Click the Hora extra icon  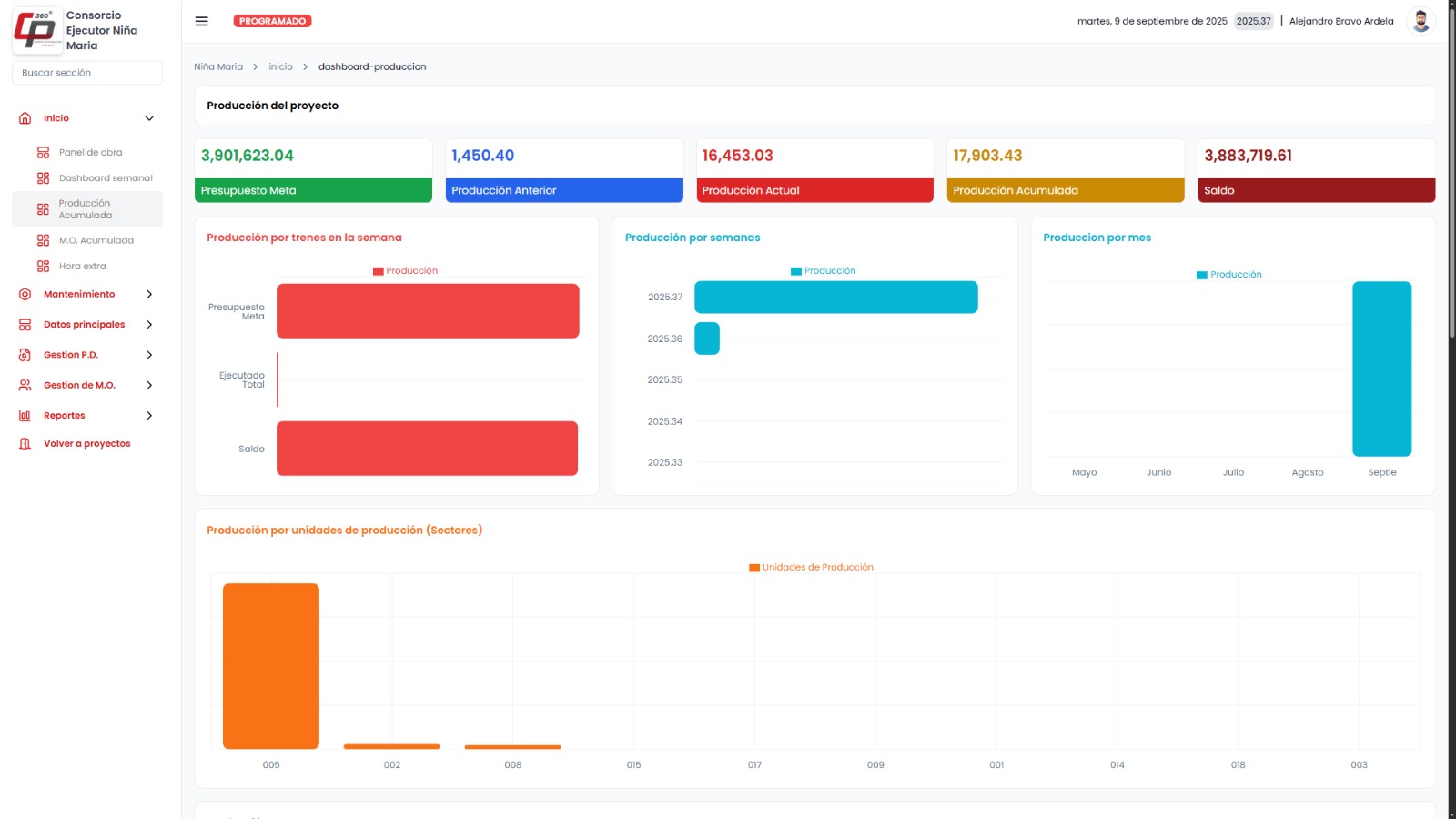tap(43, 267)
